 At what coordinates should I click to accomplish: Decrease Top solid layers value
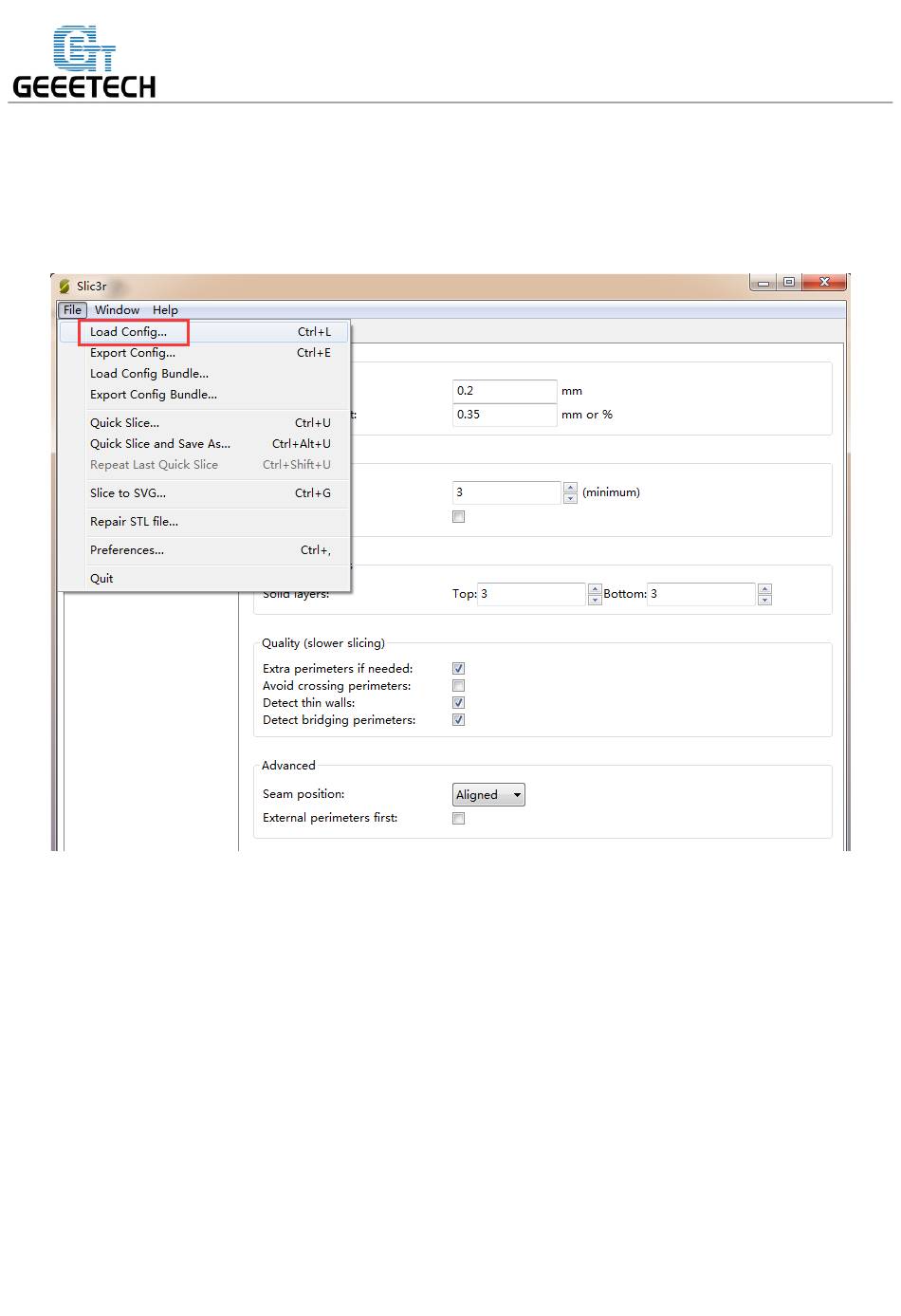coord(595,600)
